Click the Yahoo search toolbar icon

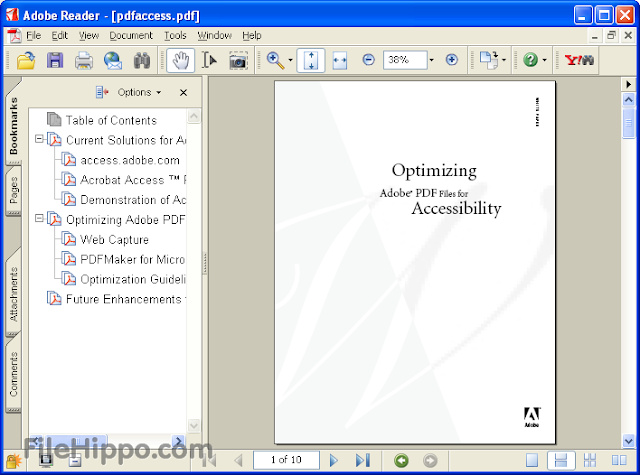579,60
